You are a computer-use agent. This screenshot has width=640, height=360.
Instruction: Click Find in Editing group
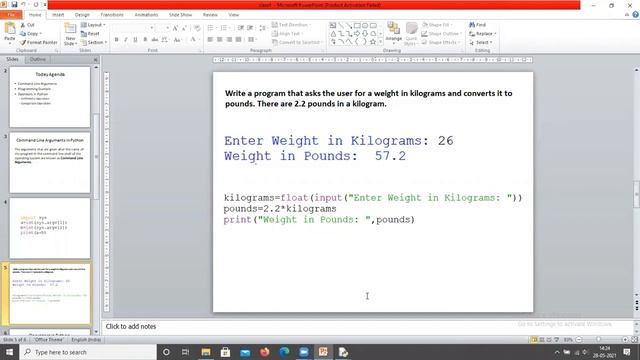pos(478,25)
